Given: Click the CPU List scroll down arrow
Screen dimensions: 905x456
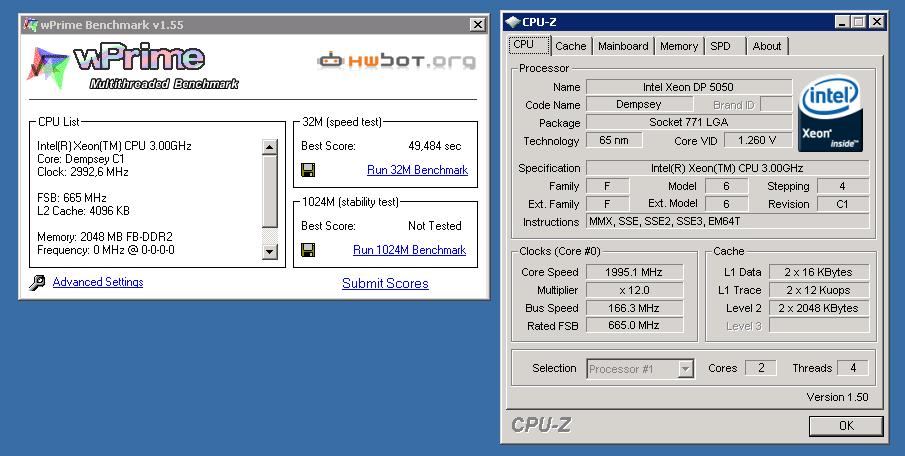Looking at the screenshot, I should click(x=270, y=251).
